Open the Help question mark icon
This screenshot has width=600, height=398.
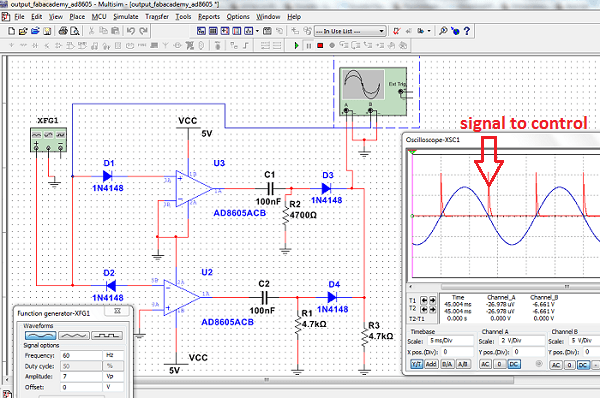467,31
